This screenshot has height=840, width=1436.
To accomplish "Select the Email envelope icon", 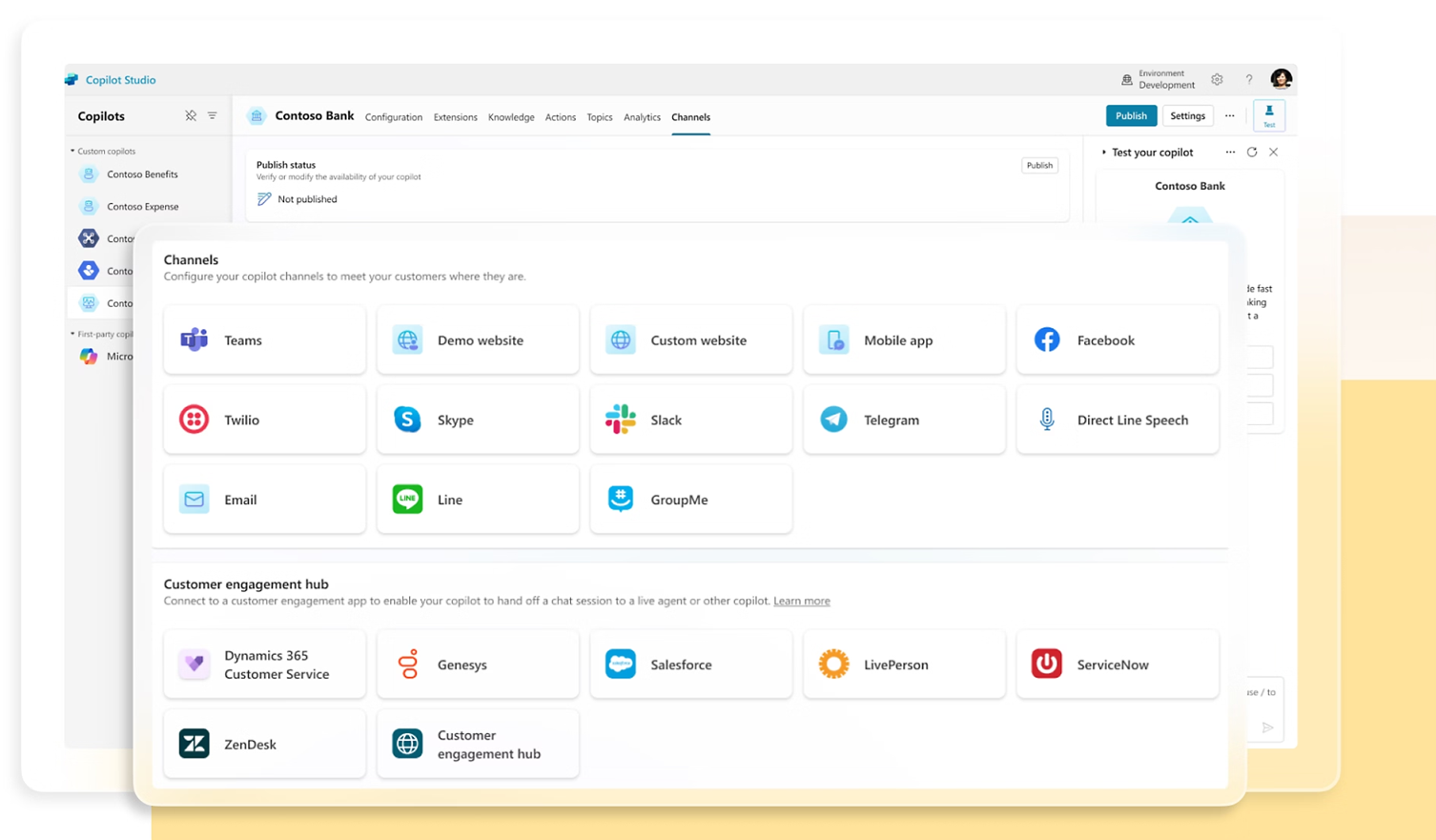I will coord(195,499).
